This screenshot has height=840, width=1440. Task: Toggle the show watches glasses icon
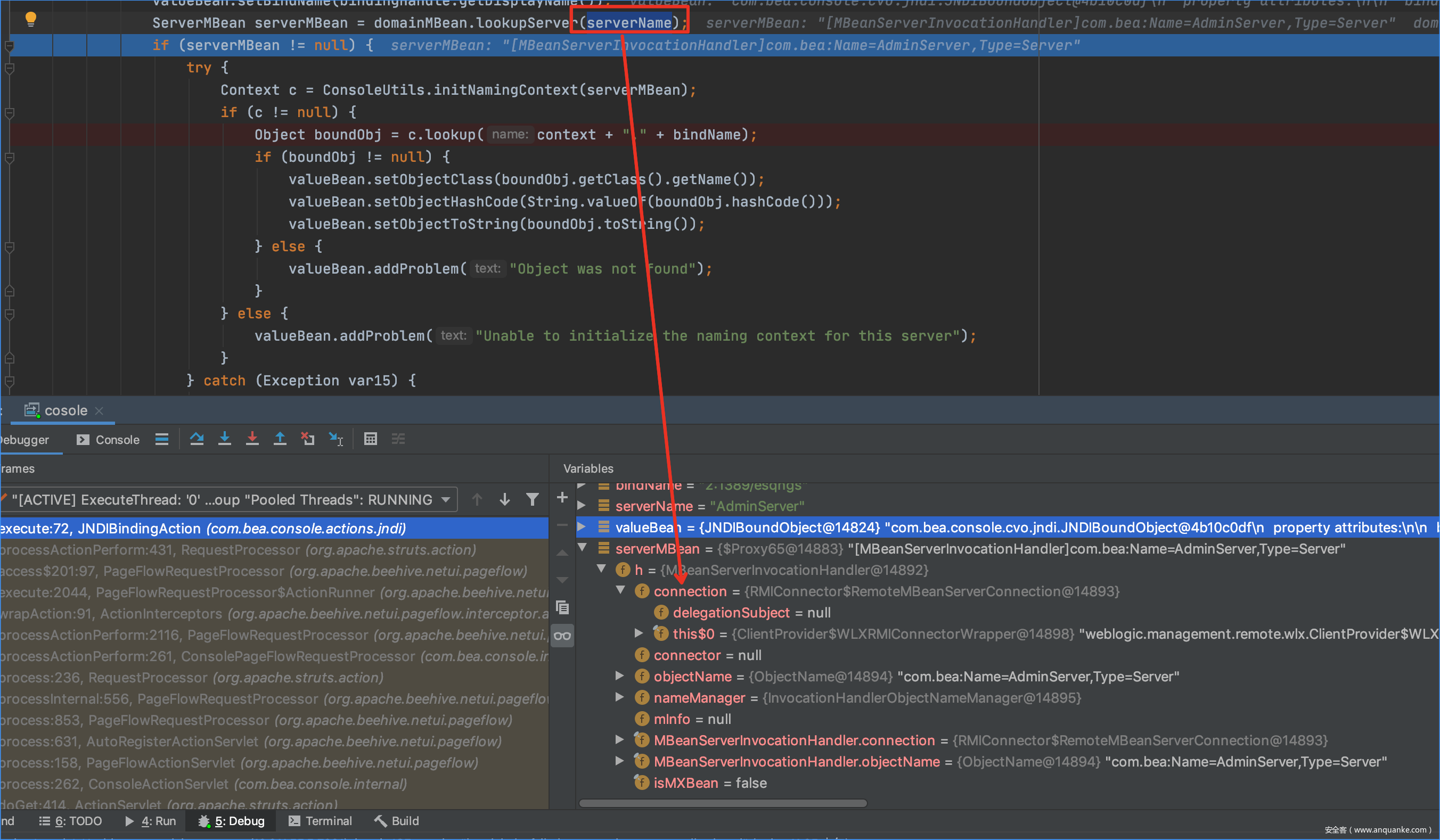[x=562, y=636]
